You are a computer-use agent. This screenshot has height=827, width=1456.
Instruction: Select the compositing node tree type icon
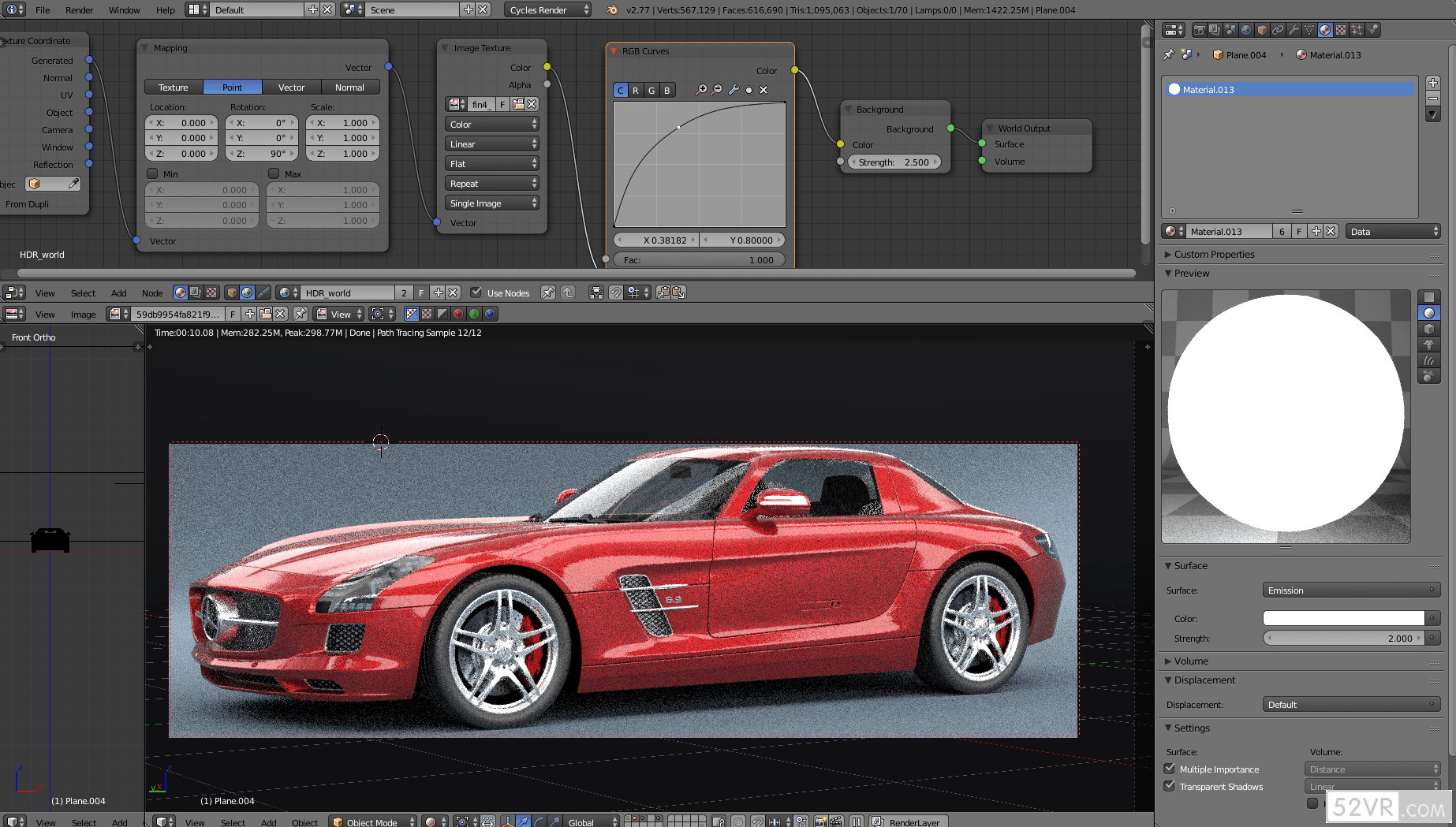[x=196, y=292]
